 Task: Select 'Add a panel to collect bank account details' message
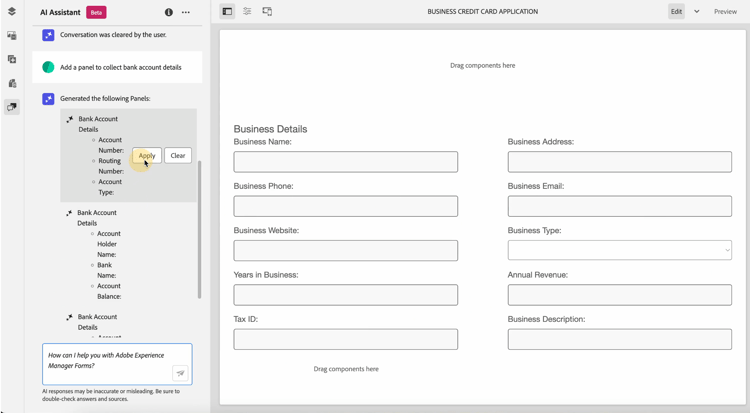click(121, 67)
